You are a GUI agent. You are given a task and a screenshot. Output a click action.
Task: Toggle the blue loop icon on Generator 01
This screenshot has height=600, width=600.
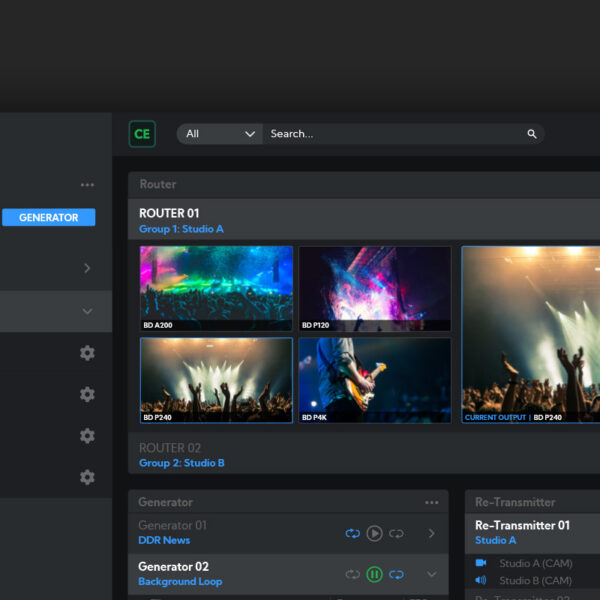(x=352, y=534)
